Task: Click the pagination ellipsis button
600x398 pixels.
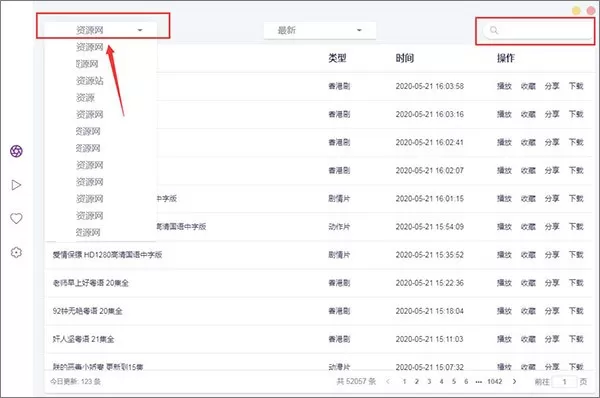Action: pos(478,382)
